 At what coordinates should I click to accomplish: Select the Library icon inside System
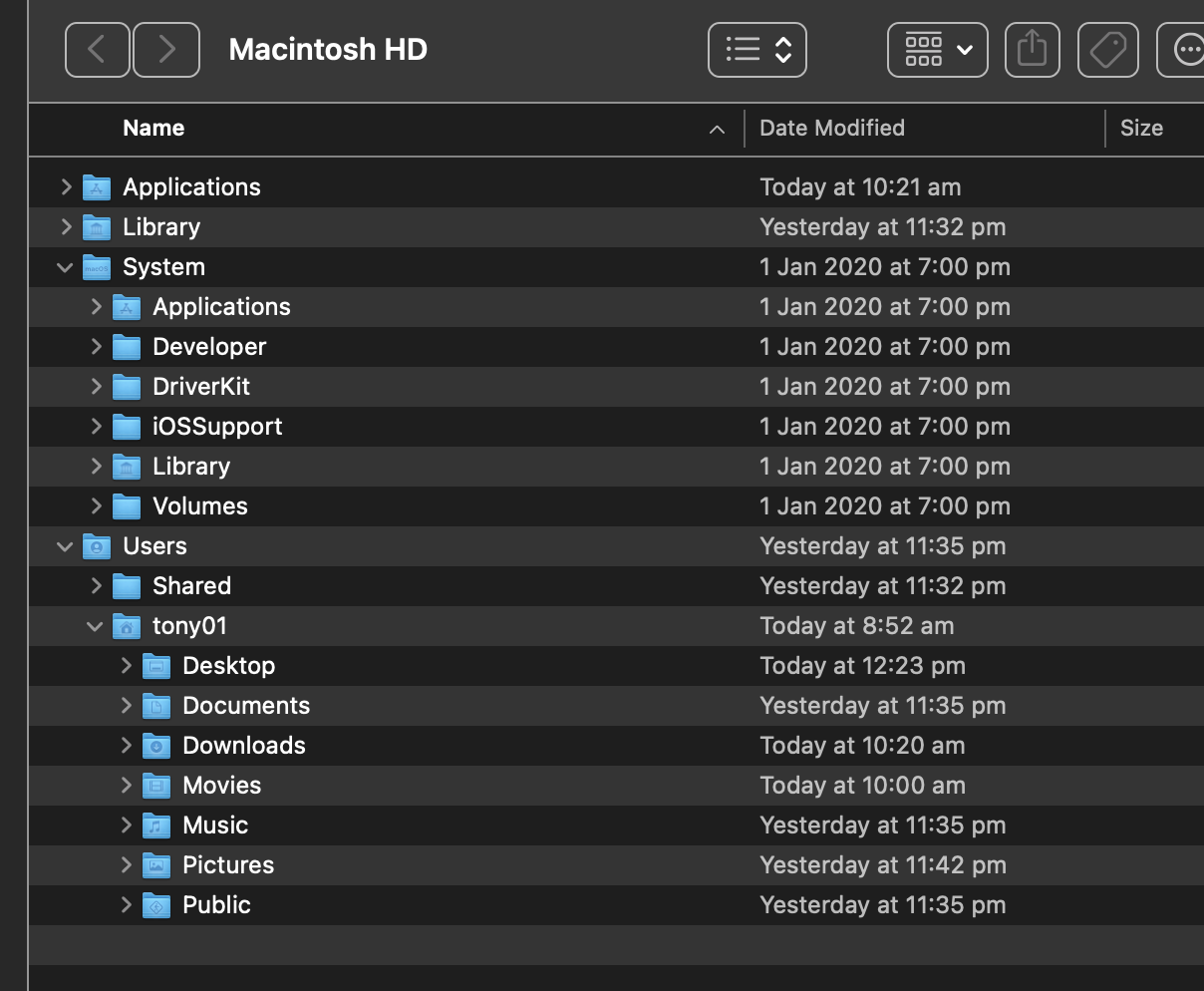127,467
